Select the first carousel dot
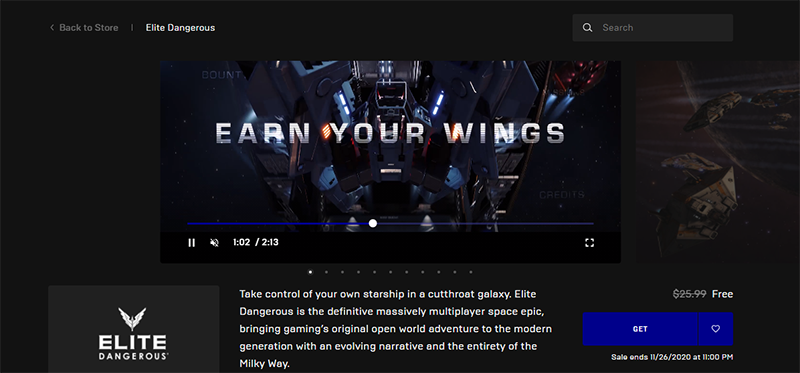The image size is (800, 373). pyautogui.click(x=310, y=272)
